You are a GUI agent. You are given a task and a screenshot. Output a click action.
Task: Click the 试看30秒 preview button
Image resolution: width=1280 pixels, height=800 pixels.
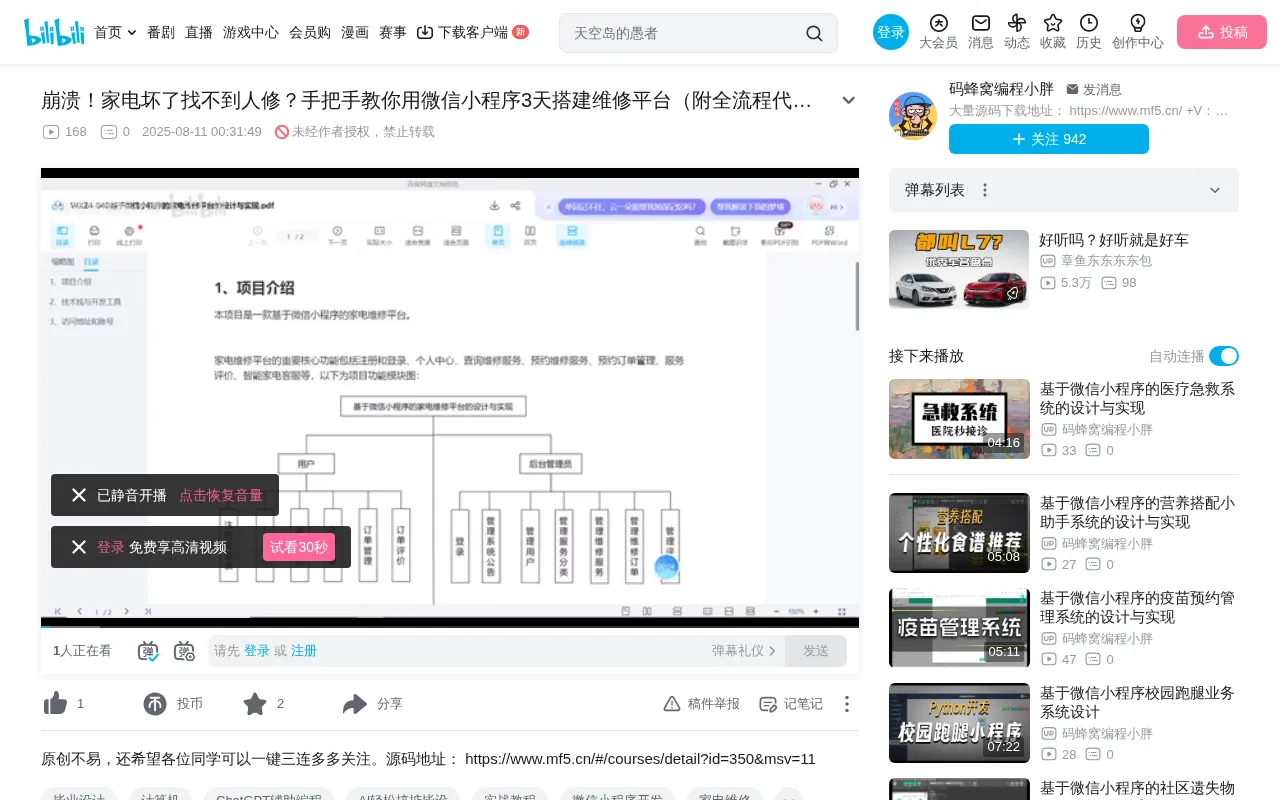click(x=299, y=547)
